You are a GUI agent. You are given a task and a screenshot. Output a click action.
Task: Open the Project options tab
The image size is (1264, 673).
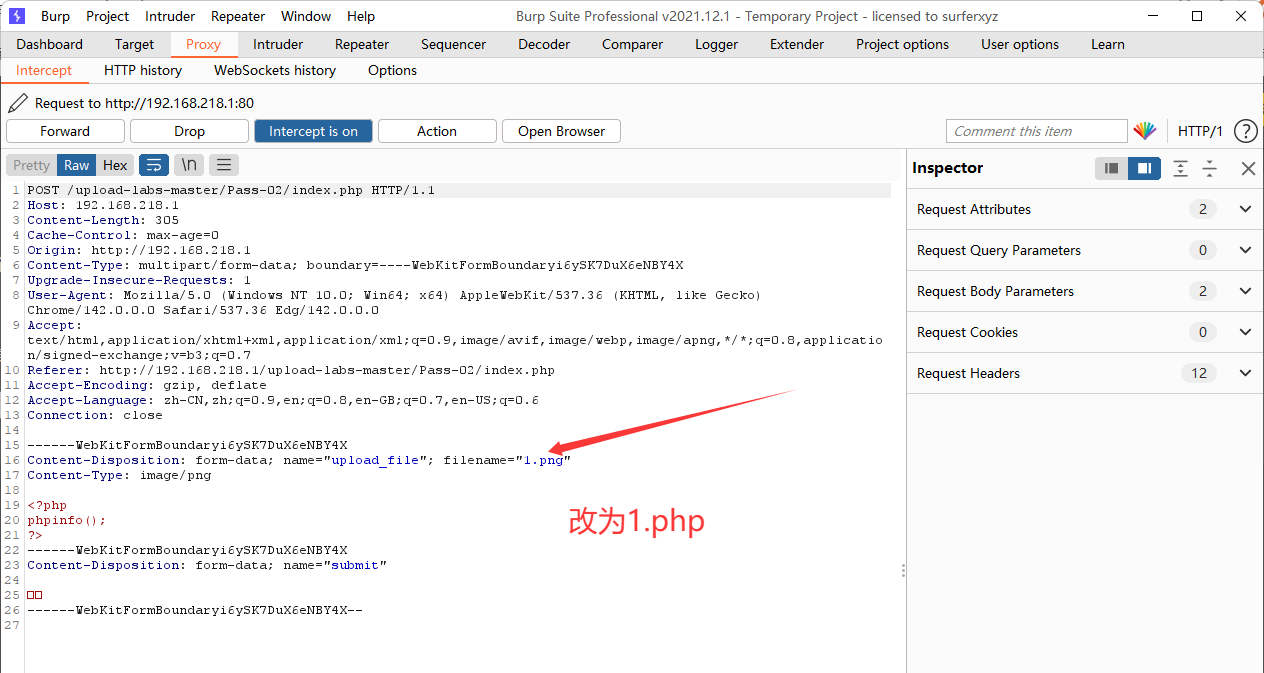[902, 44]
